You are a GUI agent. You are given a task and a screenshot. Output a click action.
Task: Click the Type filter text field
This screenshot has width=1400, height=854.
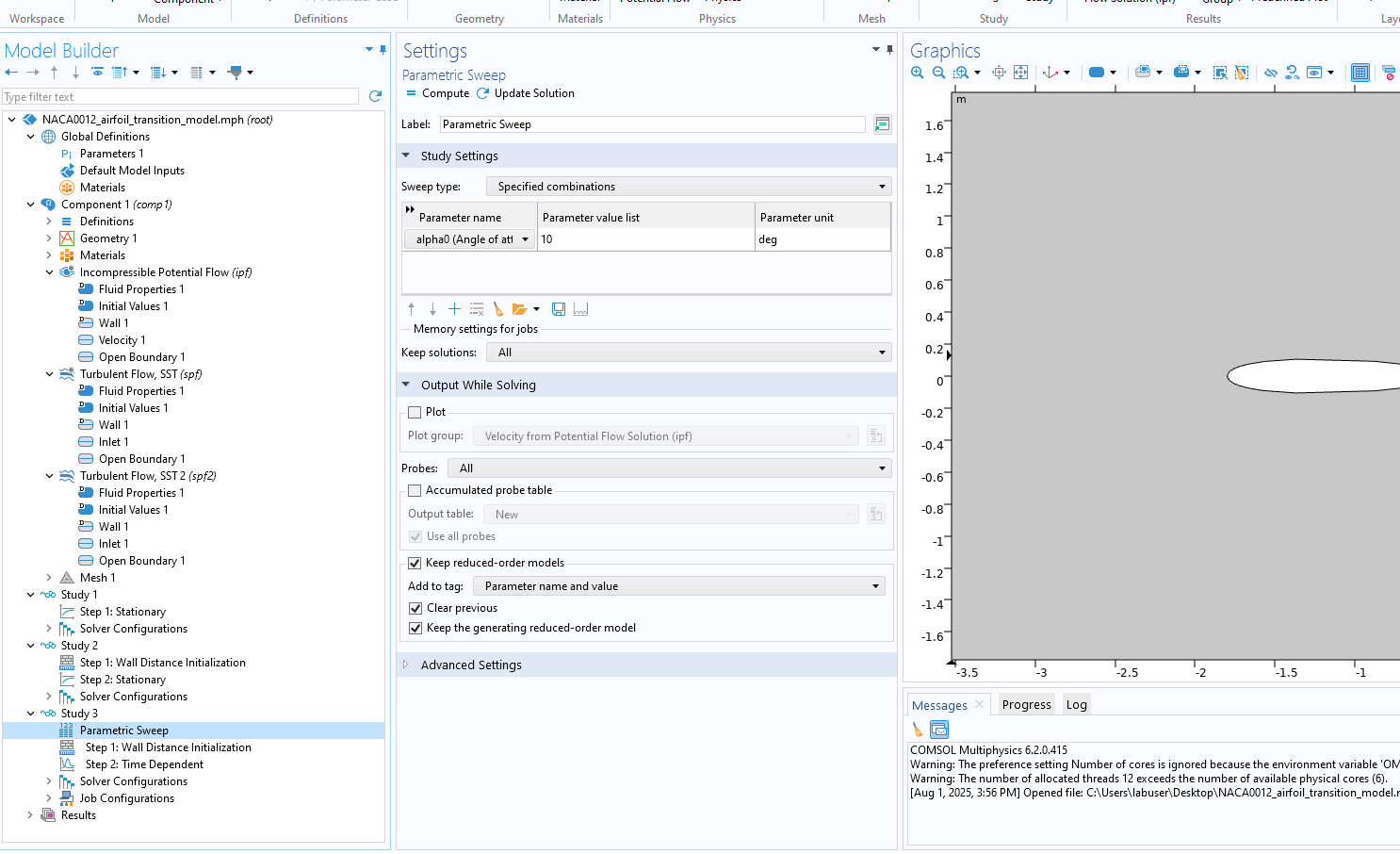point(179,97)
